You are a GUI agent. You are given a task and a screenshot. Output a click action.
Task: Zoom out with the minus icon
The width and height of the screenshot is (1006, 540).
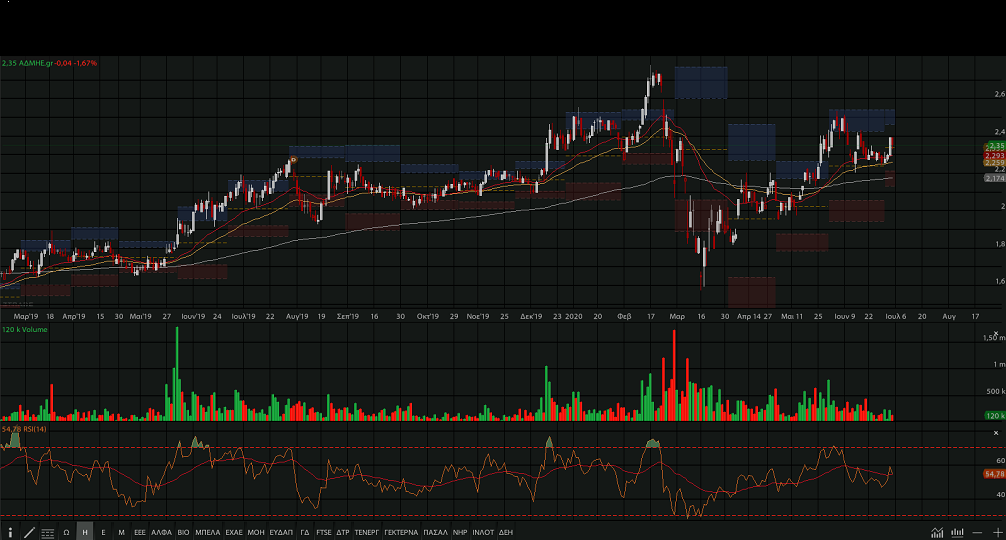pyautogui.click(x=977, y=533)
